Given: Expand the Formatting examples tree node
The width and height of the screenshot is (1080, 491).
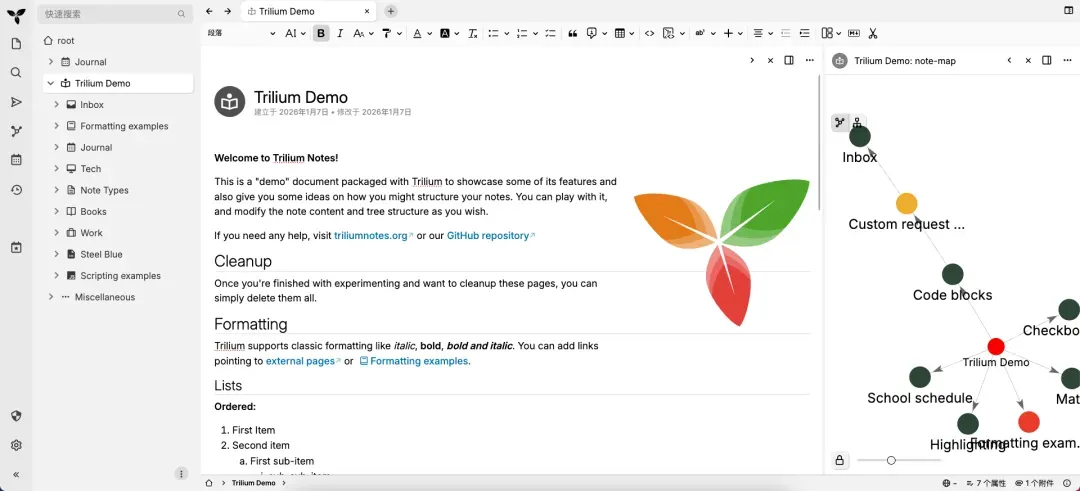Looking at the screenshot, I should [x=57, y=126].
